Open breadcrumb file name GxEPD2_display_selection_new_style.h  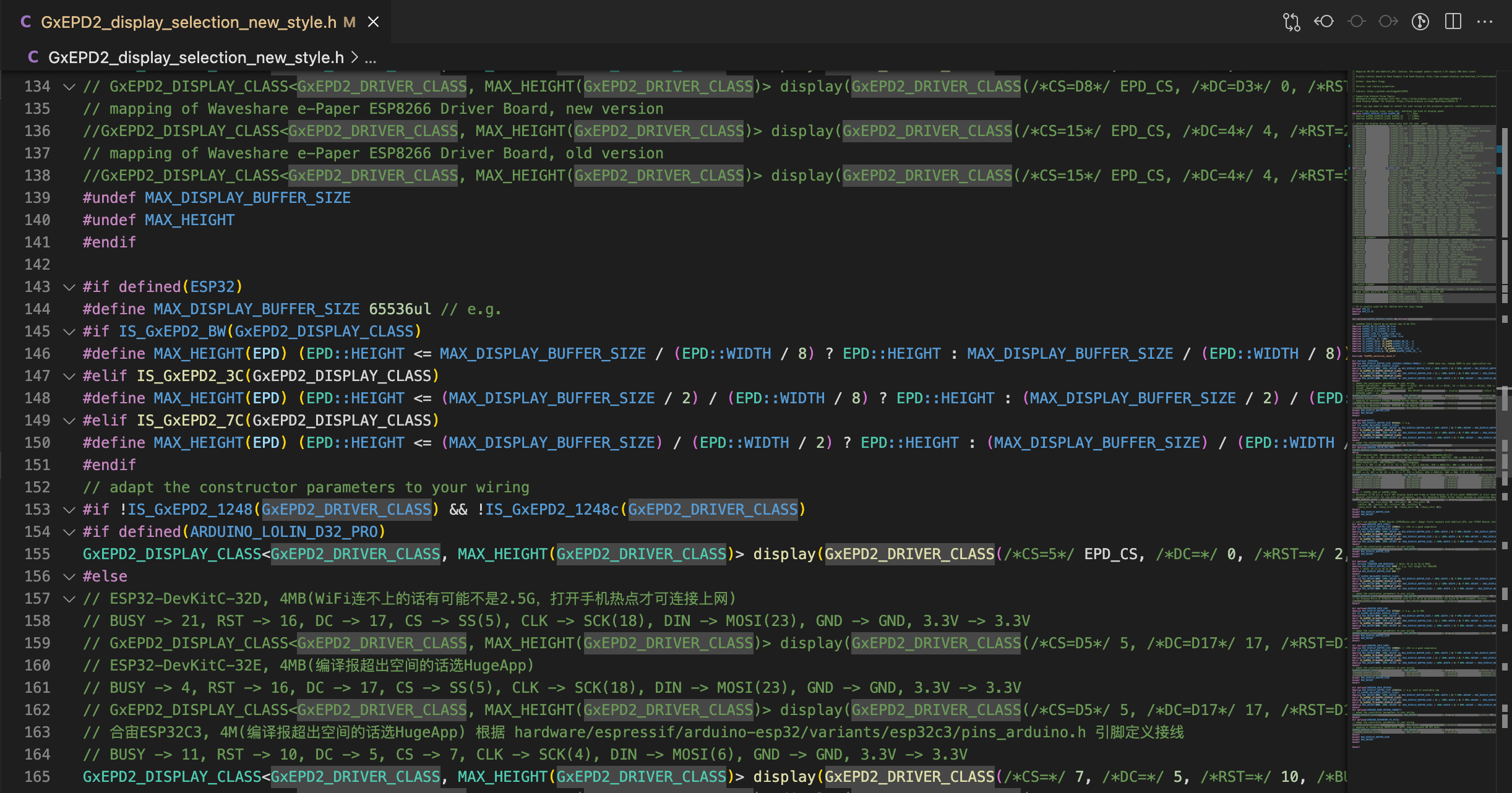[x=196, y=58]
